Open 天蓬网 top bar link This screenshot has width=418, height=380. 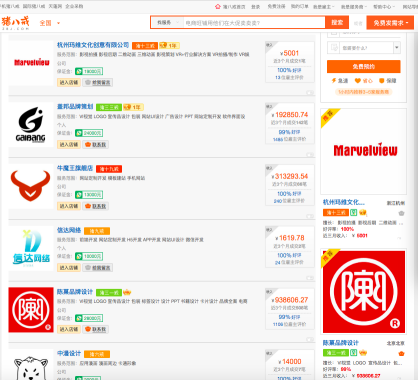click(55, 6)
